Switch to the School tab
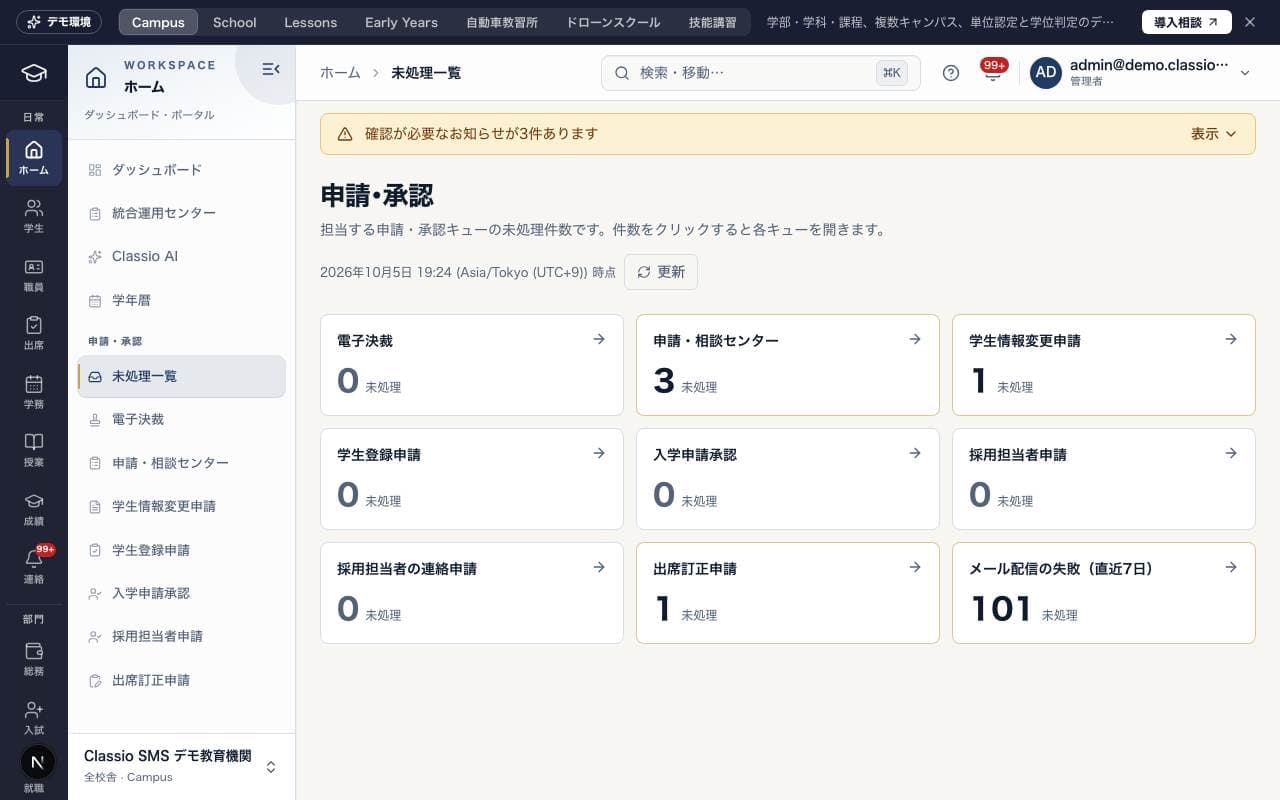The image size is (1280, 800). click(235, 22)
